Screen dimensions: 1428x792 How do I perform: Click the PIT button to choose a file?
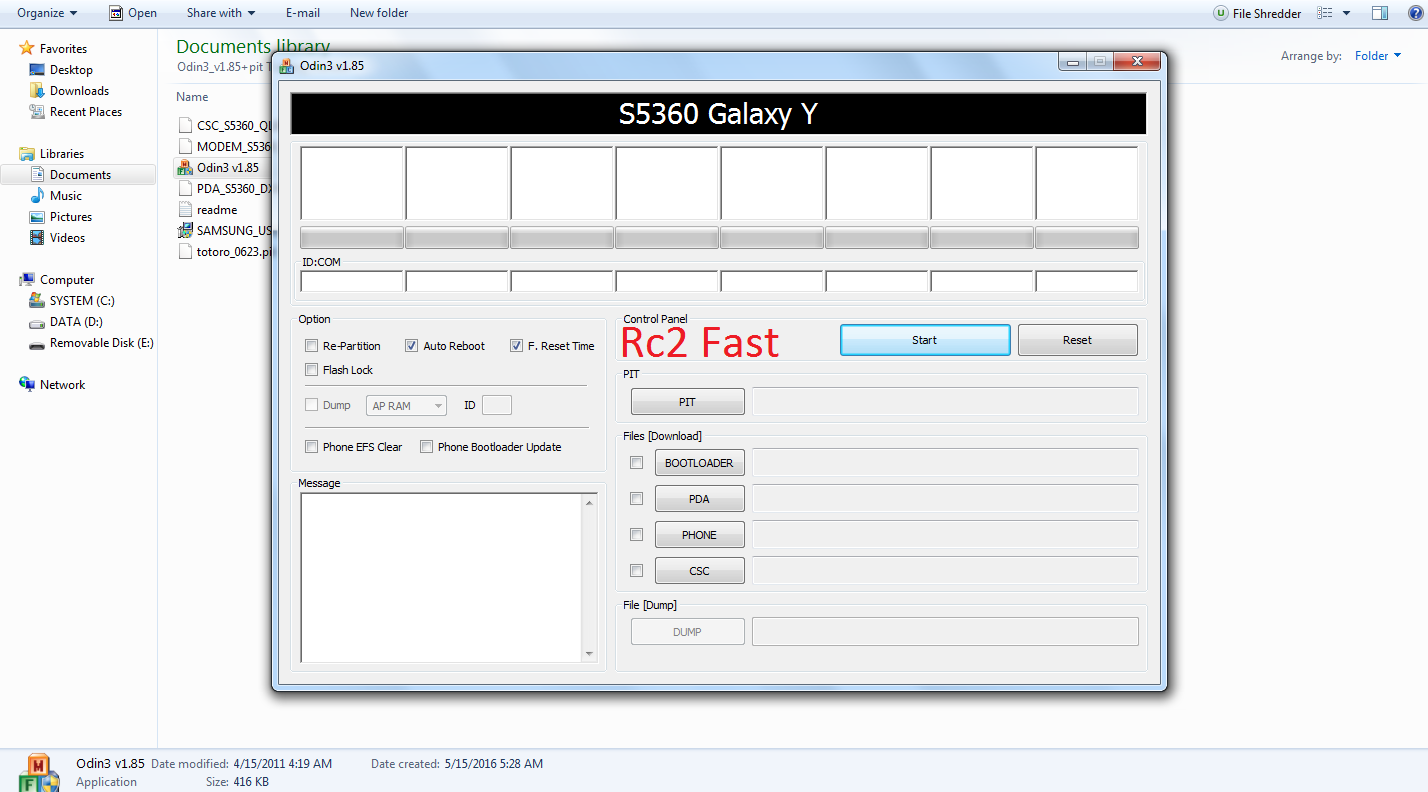[687, 402]
